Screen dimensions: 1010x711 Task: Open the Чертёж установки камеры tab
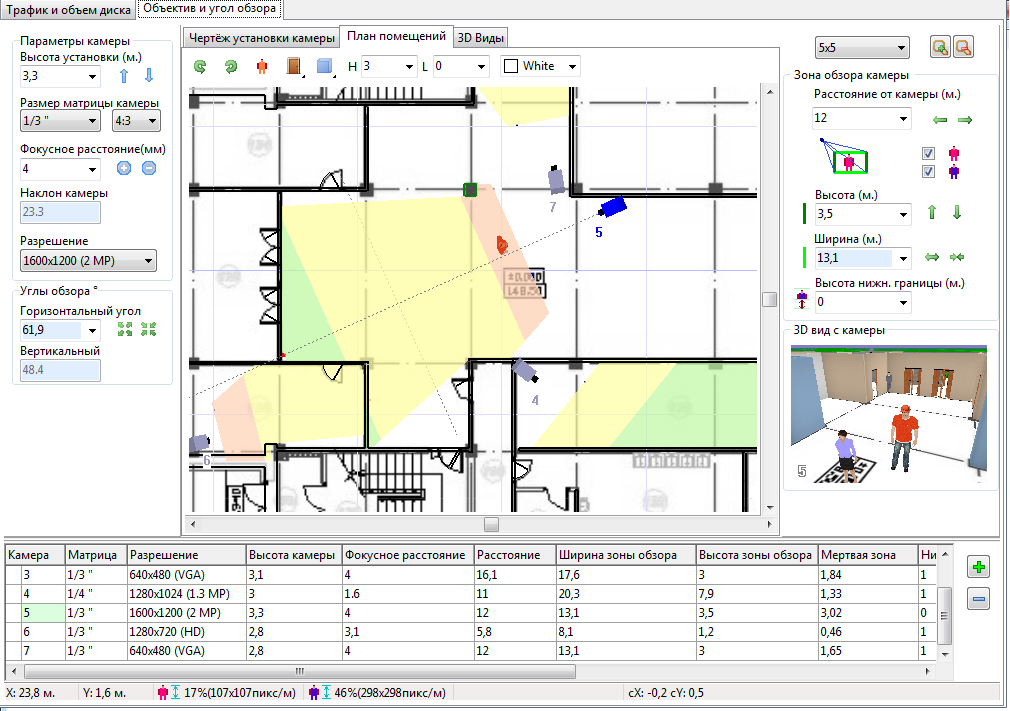click(262, 38)
